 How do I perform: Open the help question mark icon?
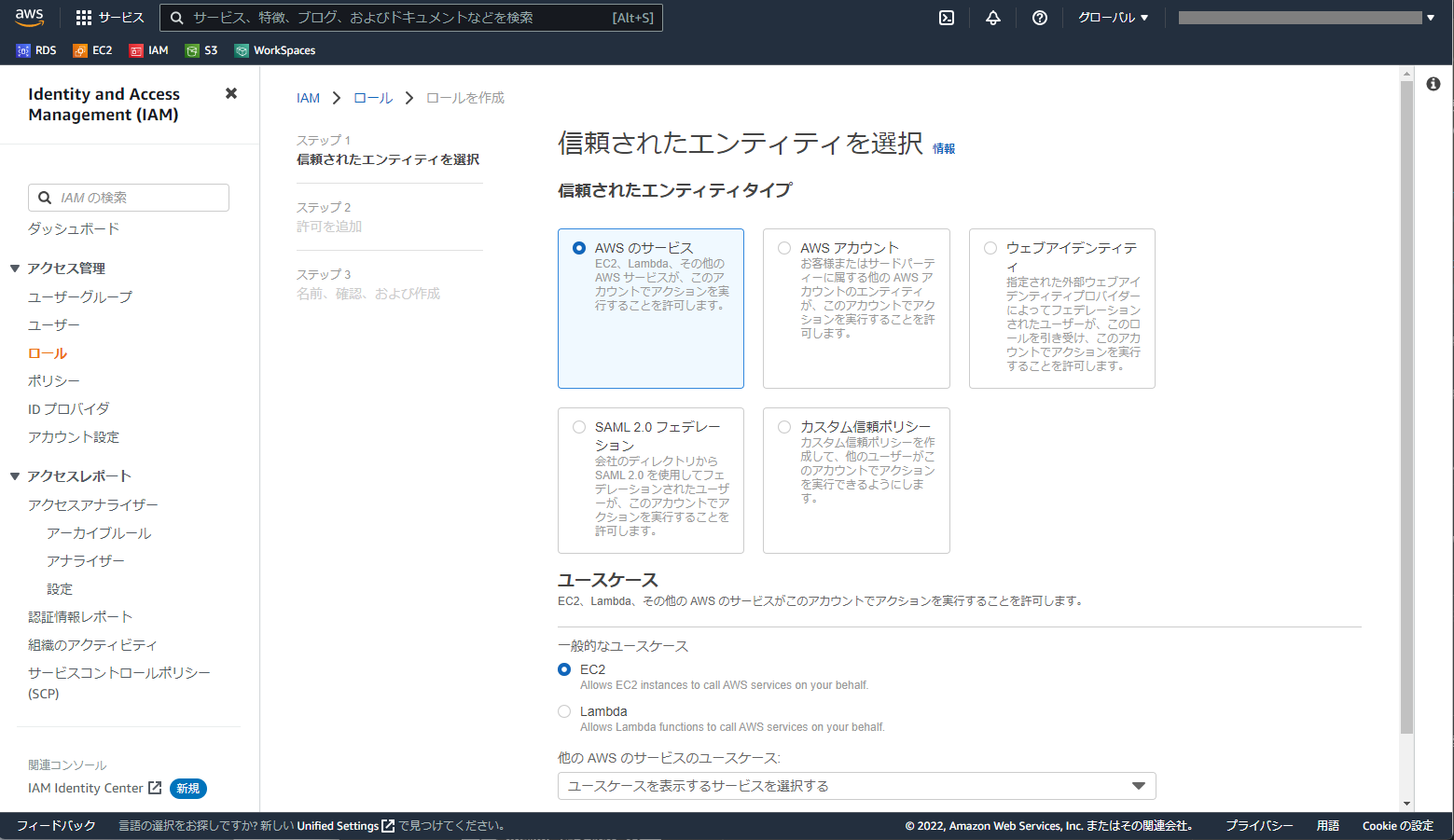click(x=1040, y=18)
